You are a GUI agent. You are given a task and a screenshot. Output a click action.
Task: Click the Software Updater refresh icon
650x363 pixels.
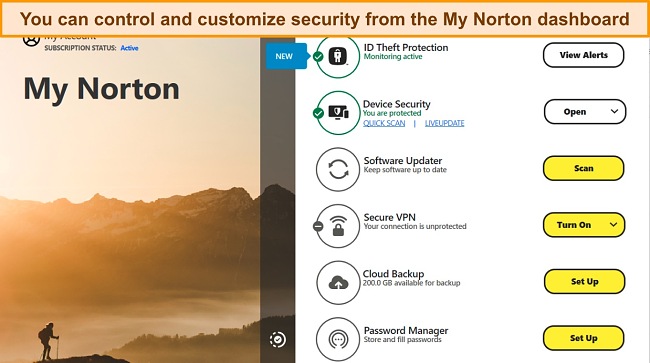click(338, 169)
